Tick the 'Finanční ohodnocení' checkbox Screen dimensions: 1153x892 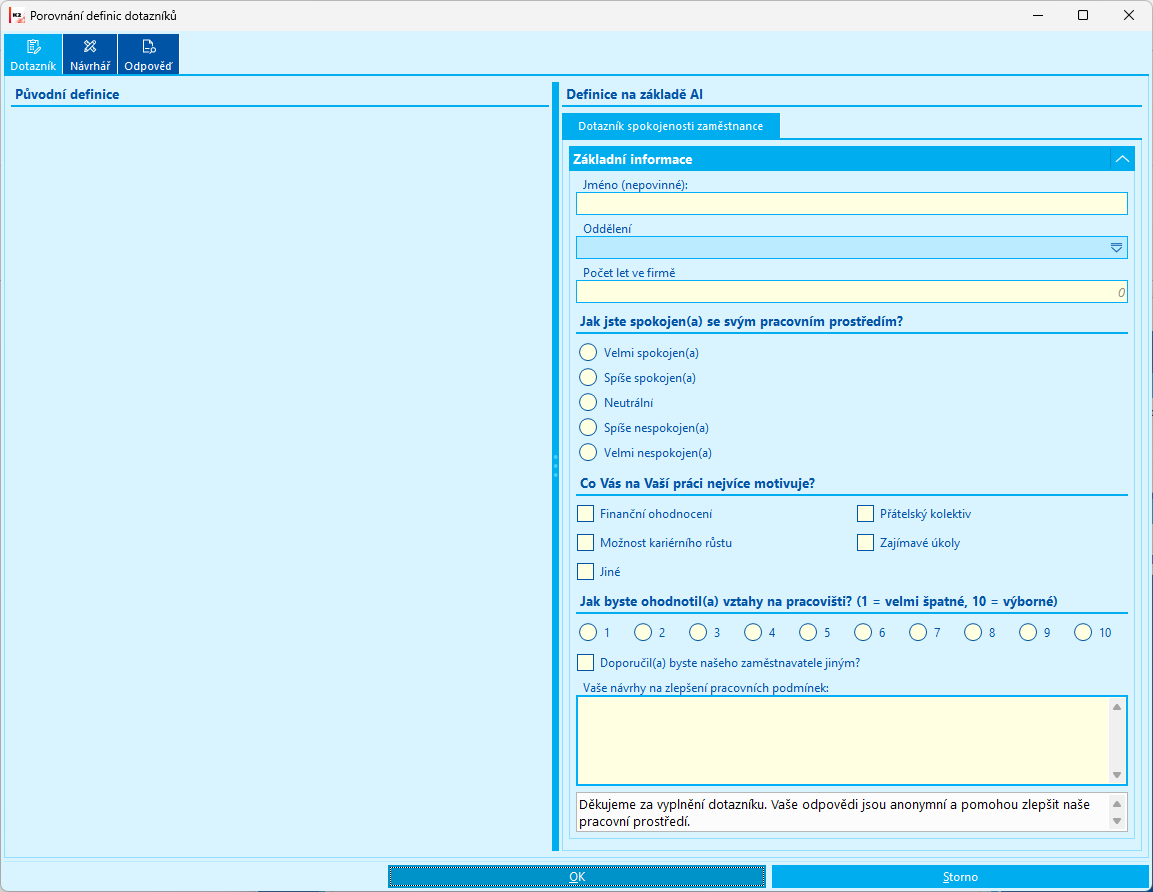(x=585, y=514)
